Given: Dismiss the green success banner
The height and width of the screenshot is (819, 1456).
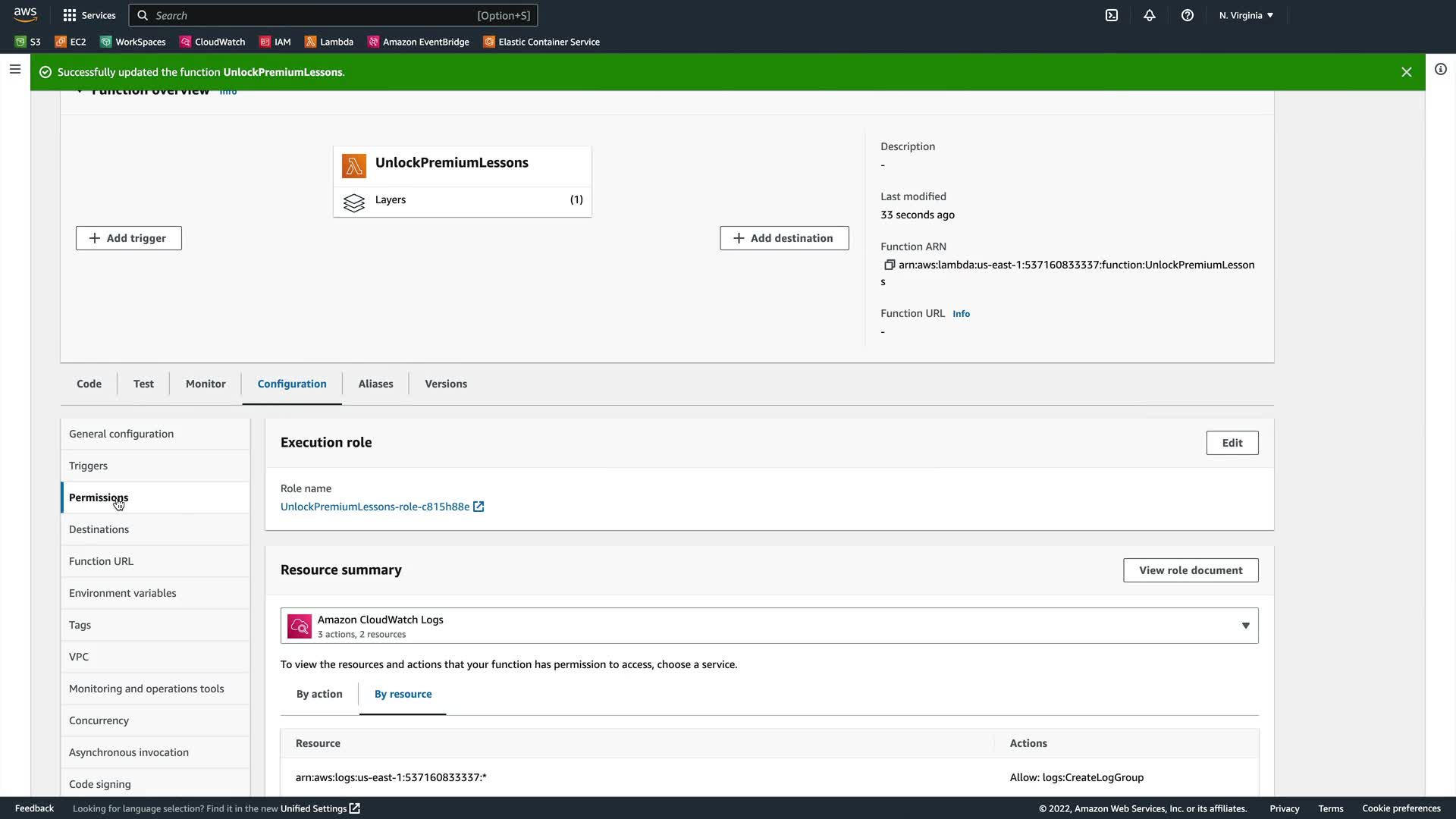Looking at the screenshot, I should coord(1407,72).
